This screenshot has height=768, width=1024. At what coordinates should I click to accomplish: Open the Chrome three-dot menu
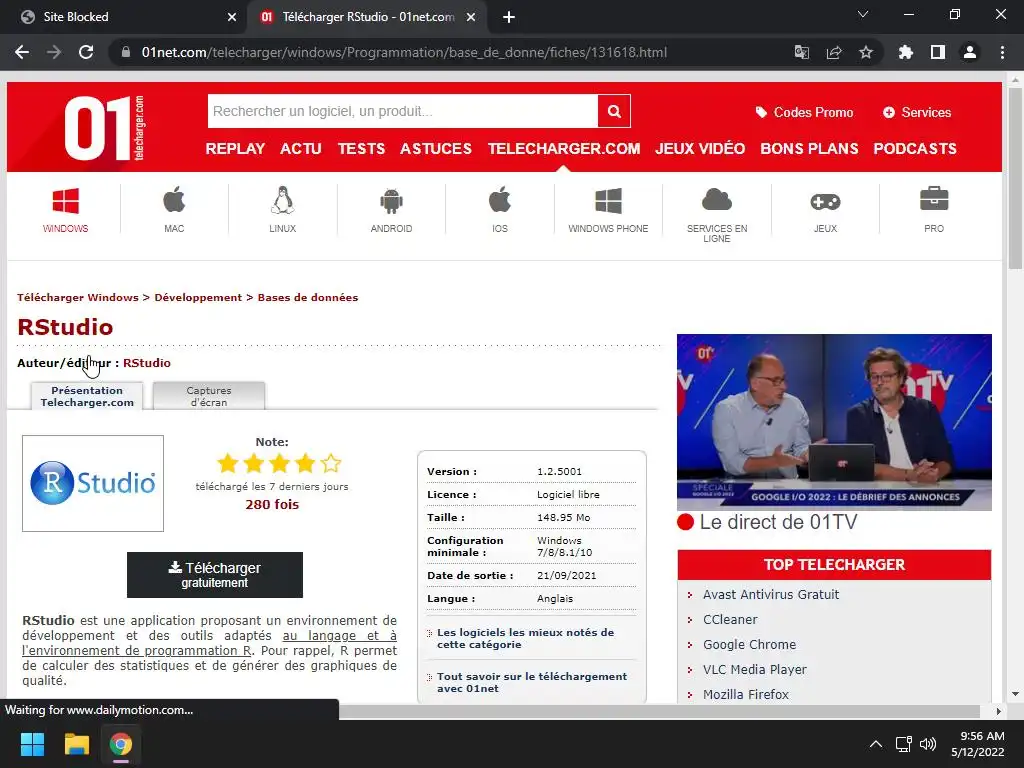tap(1002, 52)
